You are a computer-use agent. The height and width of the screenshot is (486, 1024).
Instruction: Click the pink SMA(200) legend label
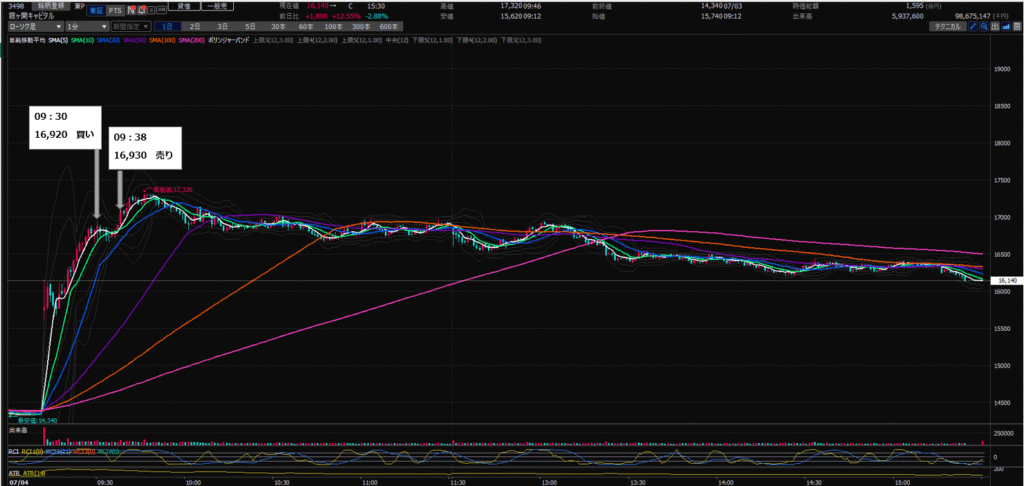tap(192, 40)
